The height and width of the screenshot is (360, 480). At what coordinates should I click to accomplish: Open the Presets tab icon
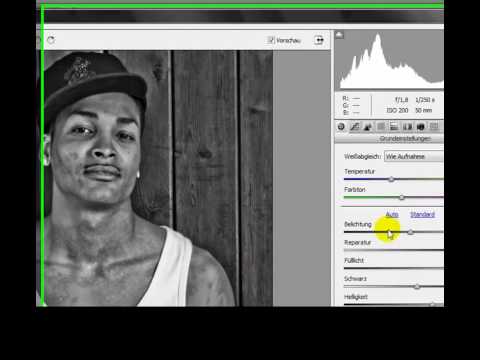point(434,127)
